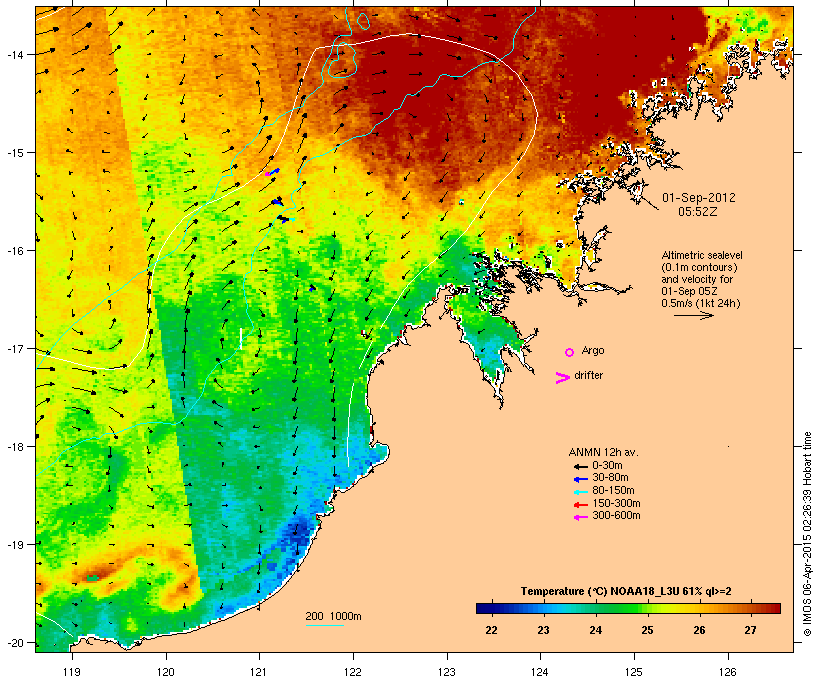Click the '200 1000m' bathymetry label

click(x=333, y=616)
